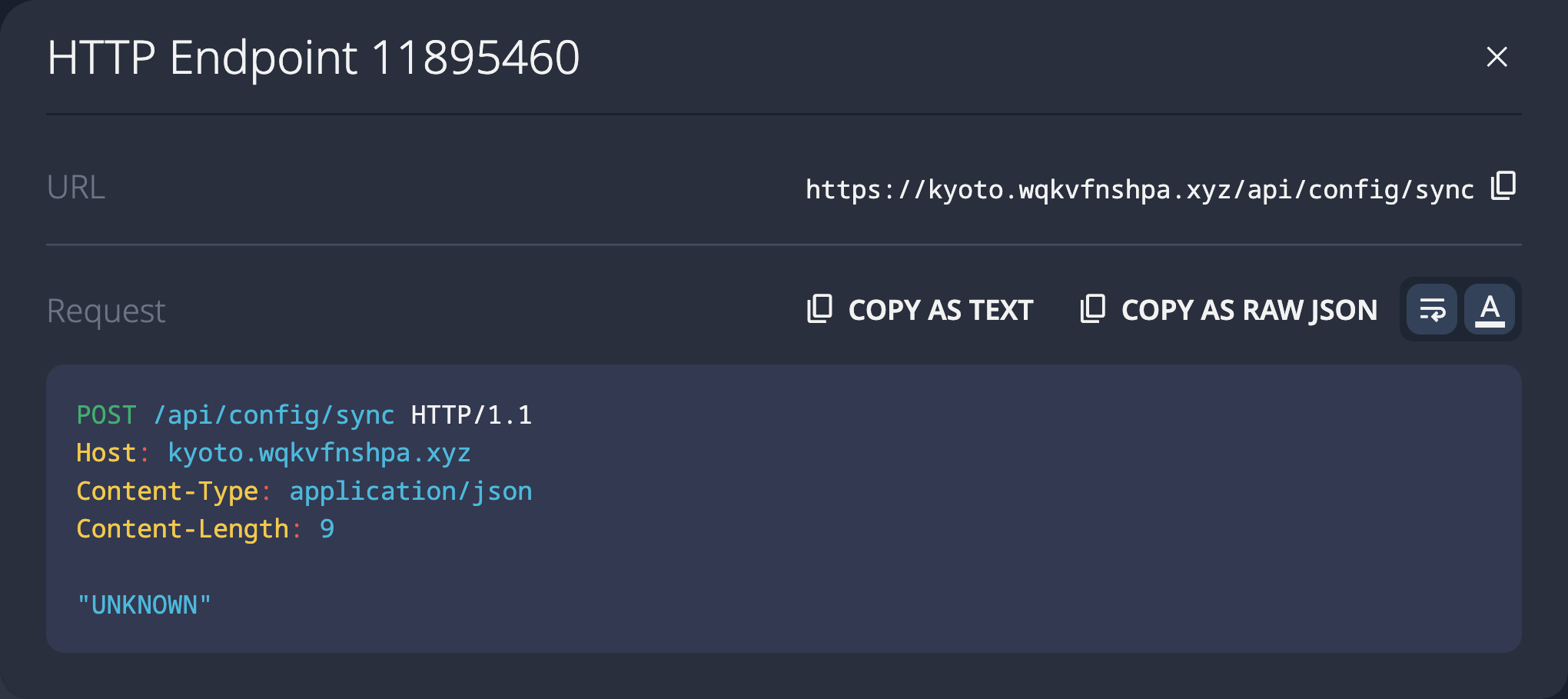Click the POST method keyword
1568x699 pixels.
point(106,414)
